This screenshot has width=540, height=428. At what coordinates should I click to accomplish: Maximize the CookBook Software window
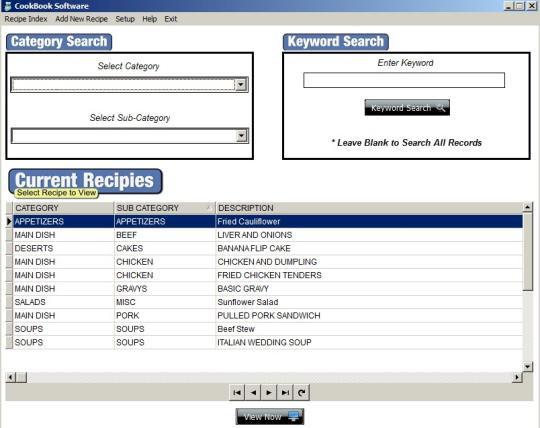pyautogui.click(x=519, y=6)
